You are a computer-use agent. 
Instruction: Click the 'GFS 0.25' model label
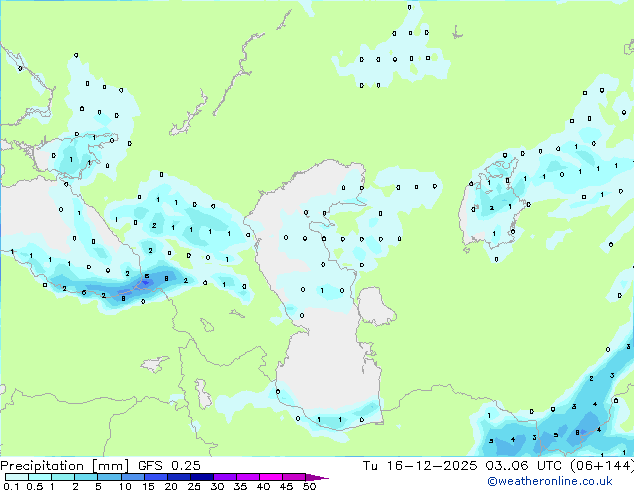169,466
